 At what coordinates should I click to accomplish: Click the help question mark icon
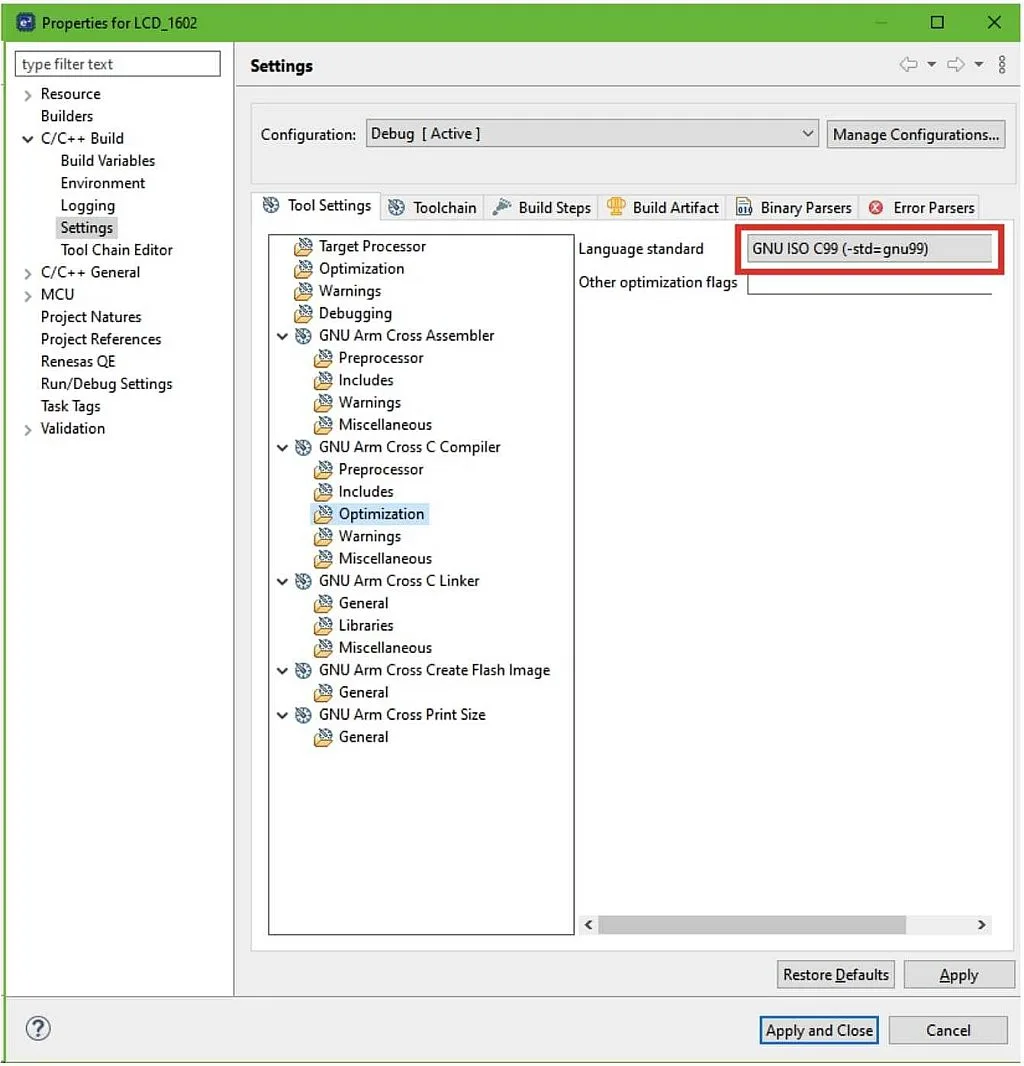[37, 1028]
